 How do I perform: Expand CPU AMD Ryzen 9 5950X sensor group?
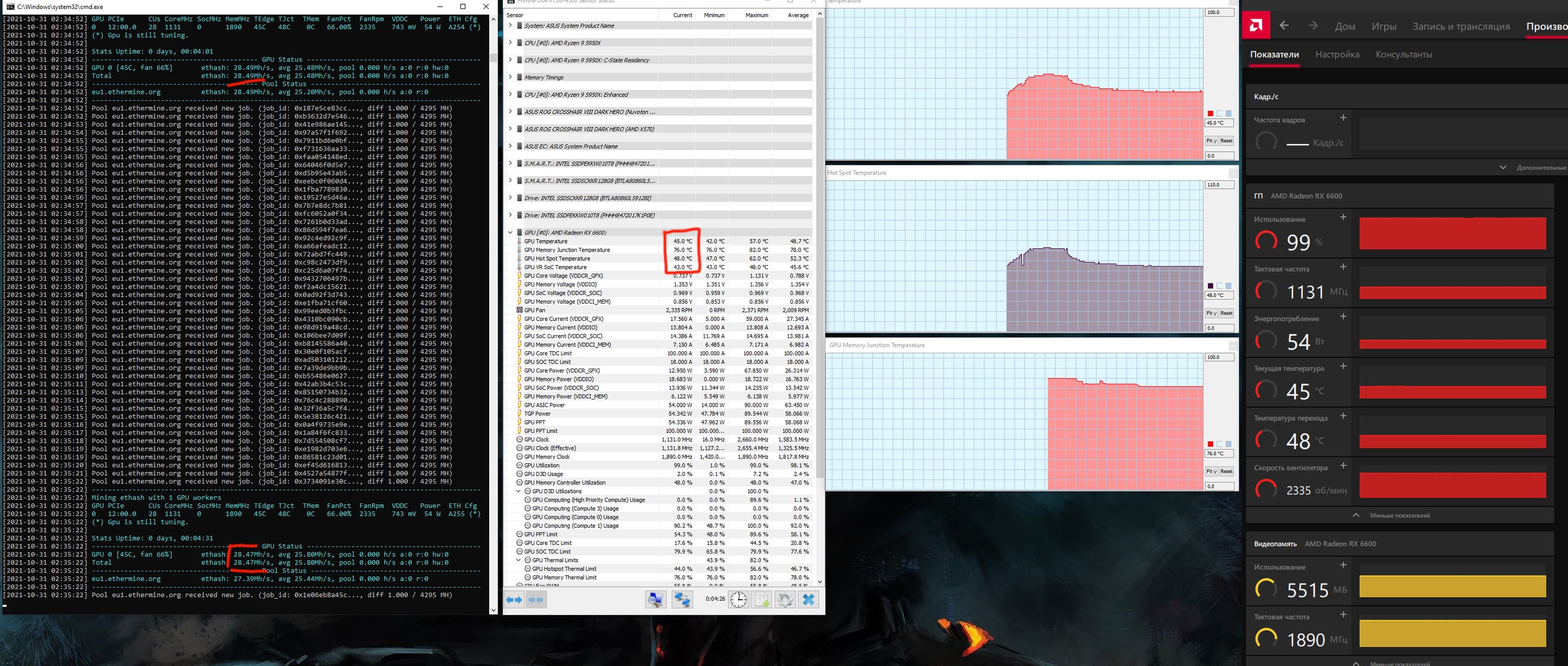510,43
